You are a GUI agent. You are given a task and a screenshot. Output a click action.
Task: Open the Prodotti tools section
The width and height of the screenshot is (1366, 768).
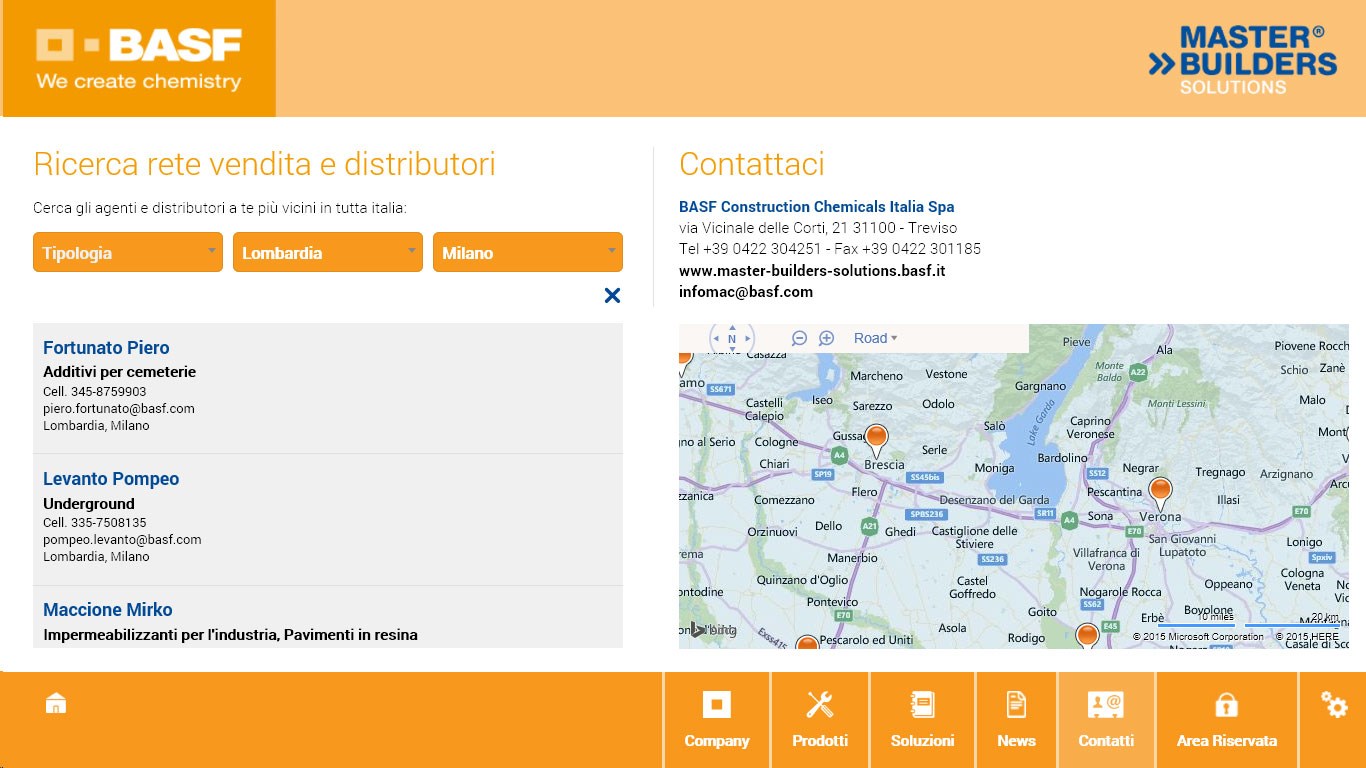coord(820,720)
